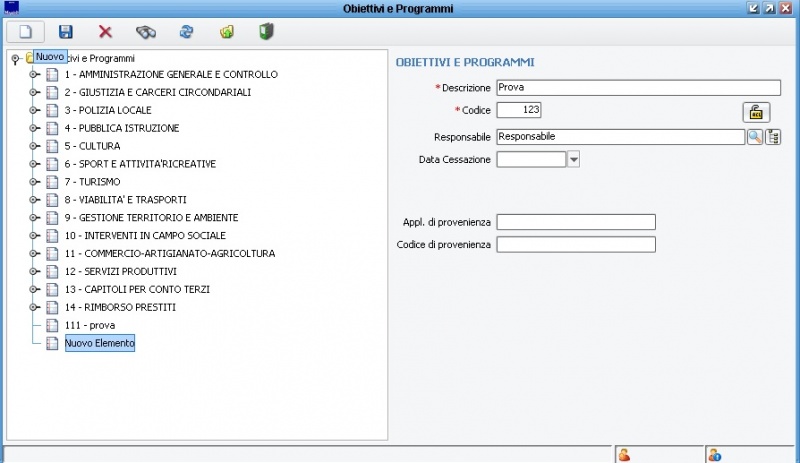Open the Data Cessazione dropdown arrow

coord(573,159)
